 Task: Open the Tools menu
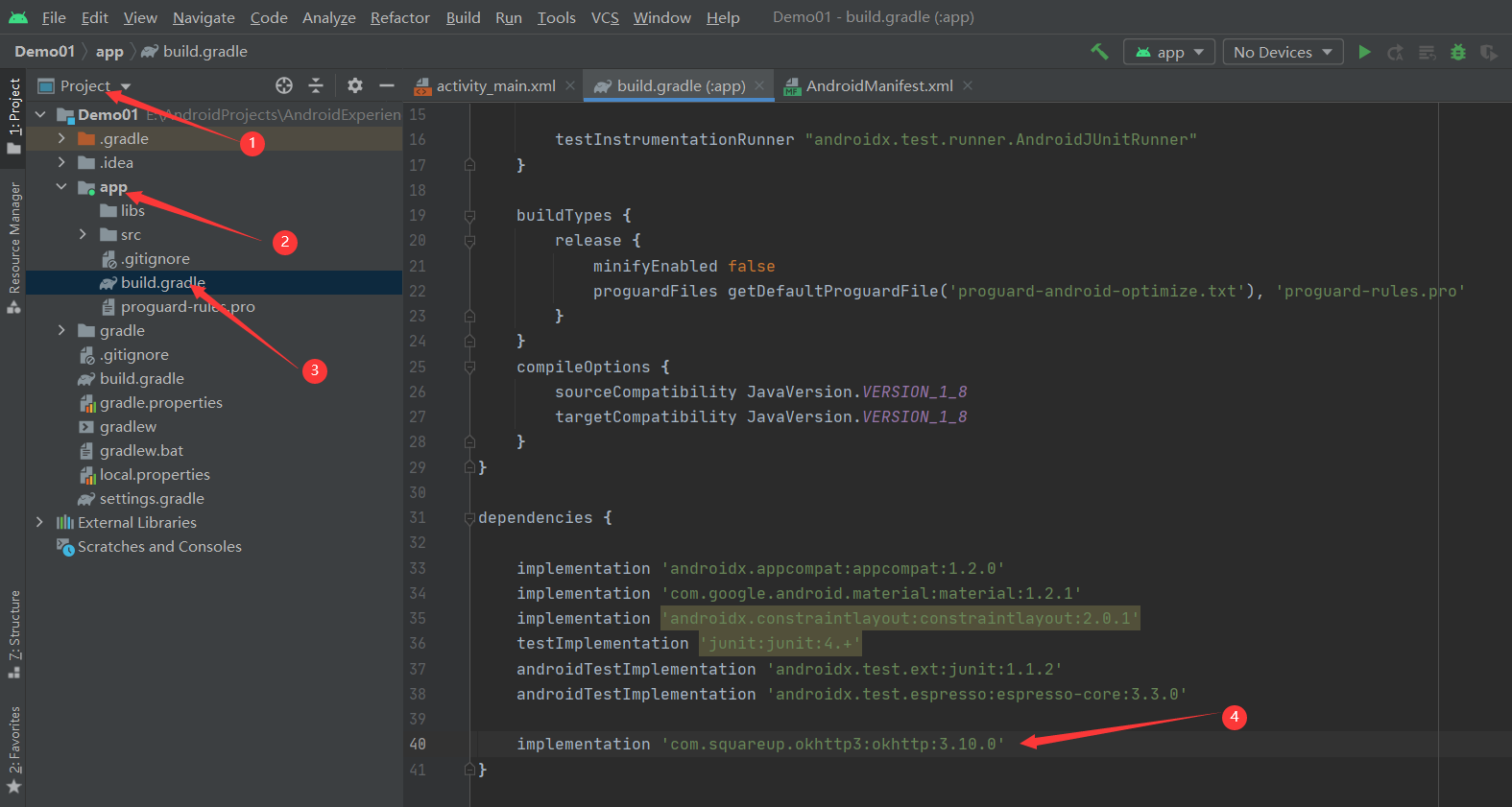click(556, 17)
